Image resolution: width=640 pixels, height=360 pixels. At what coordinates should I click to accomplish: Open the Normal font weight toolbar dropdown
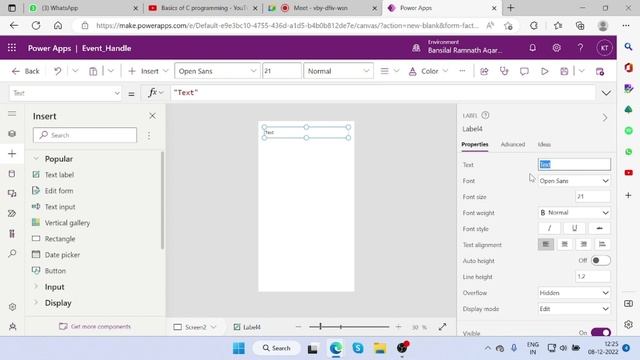[x=338, y=71]
